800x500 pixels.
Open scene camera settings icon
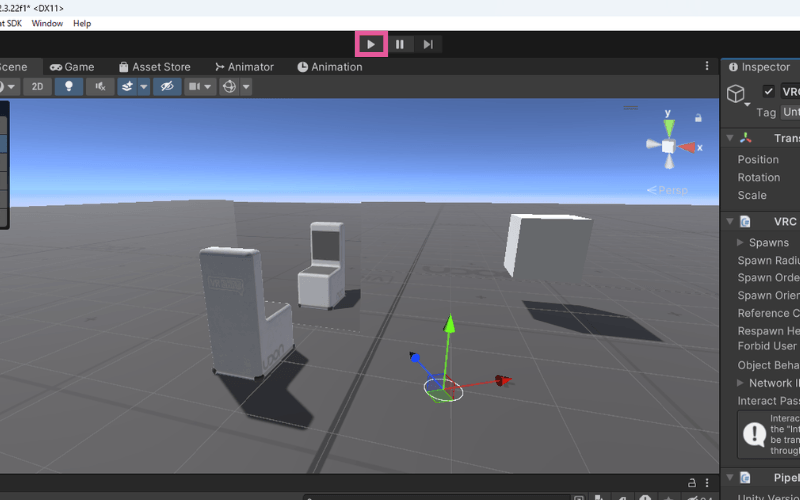[x=194, y=87]
